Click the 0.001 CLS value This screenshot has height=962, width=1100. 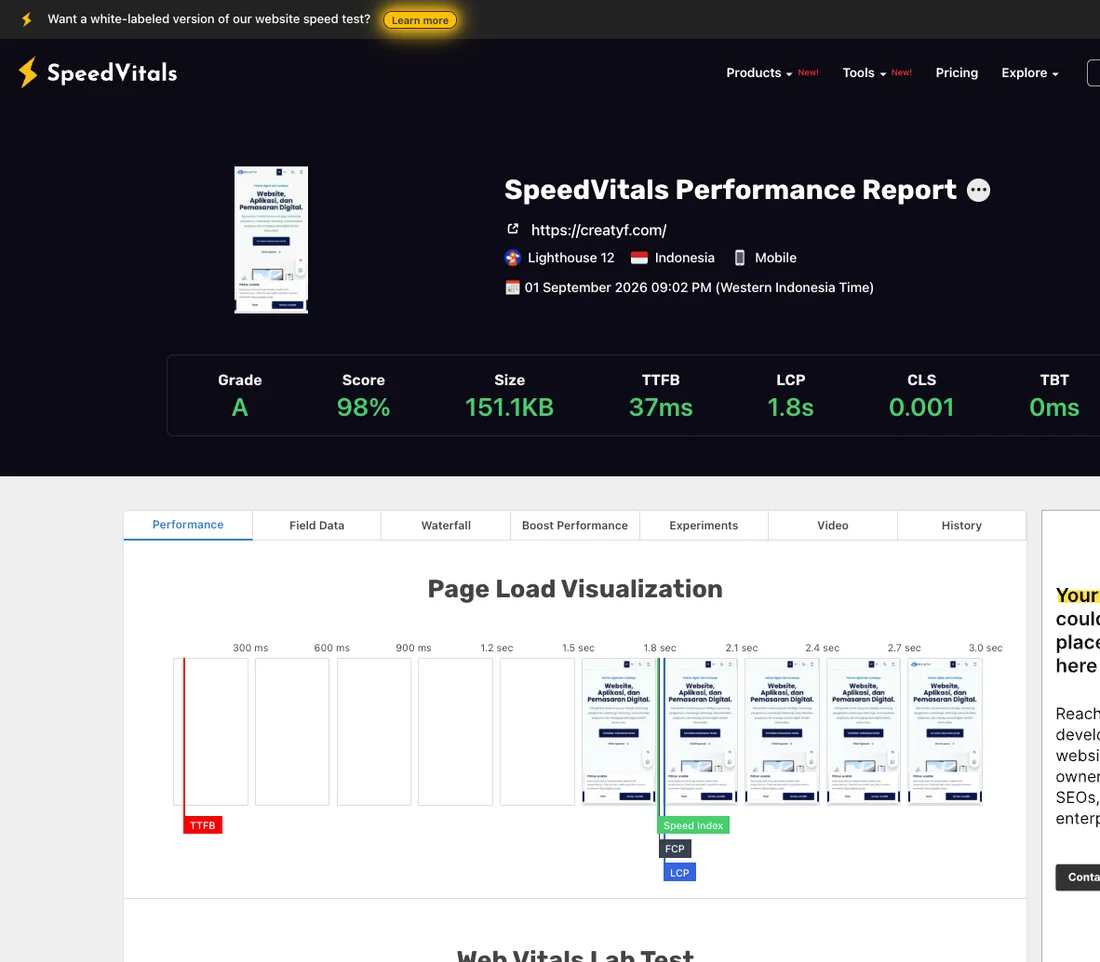point(921,408)
